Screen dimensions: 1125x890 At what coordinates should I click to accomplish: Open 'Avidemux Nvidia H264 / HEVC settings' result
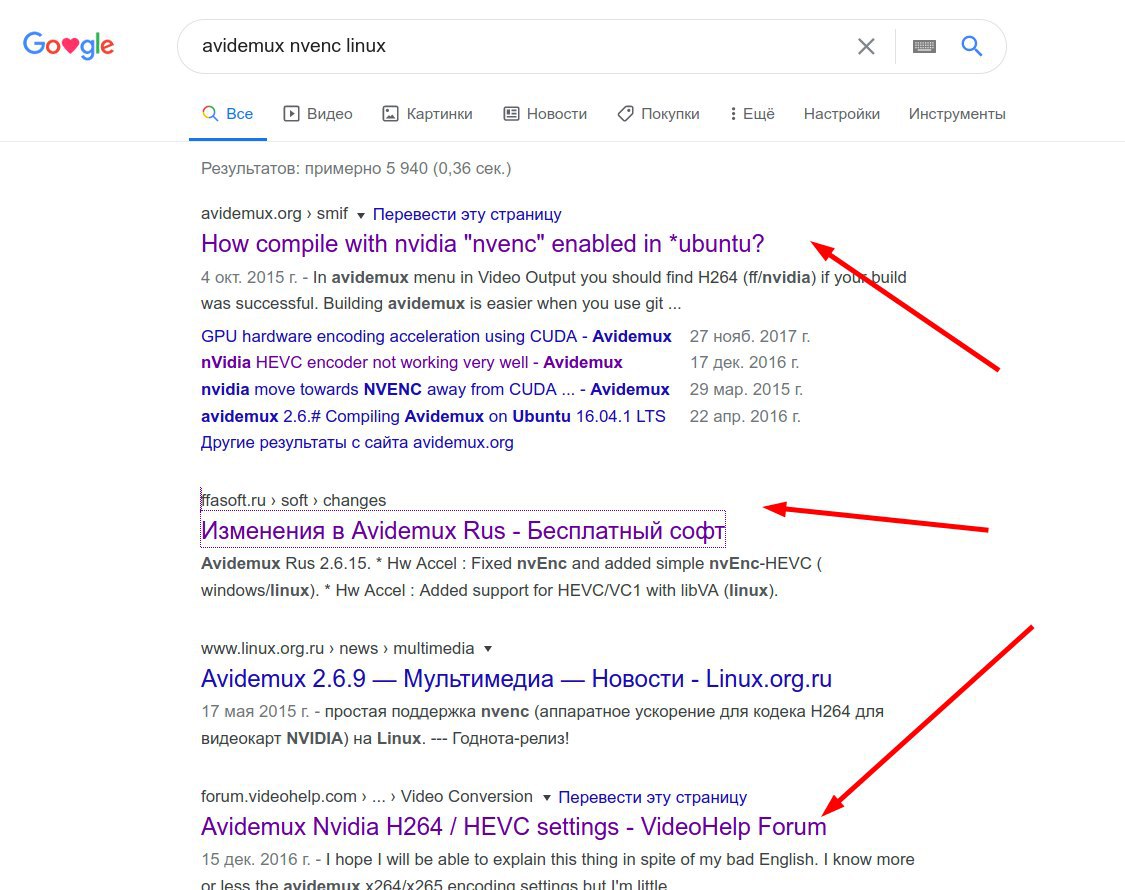[x=514, y=827]
